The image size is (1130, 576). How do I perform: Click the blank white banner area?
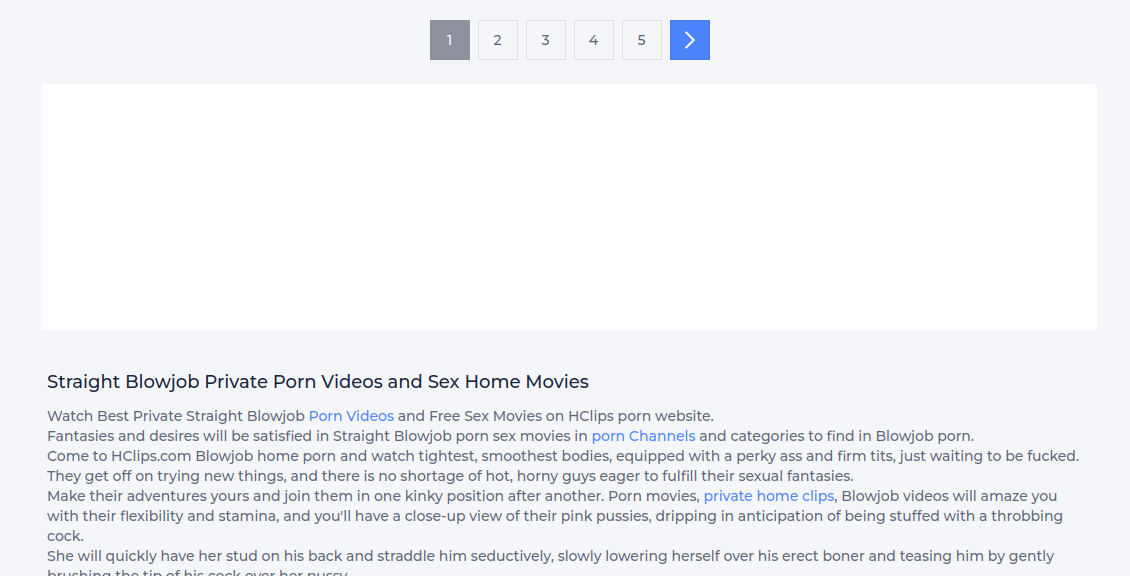tap(569, 207)
